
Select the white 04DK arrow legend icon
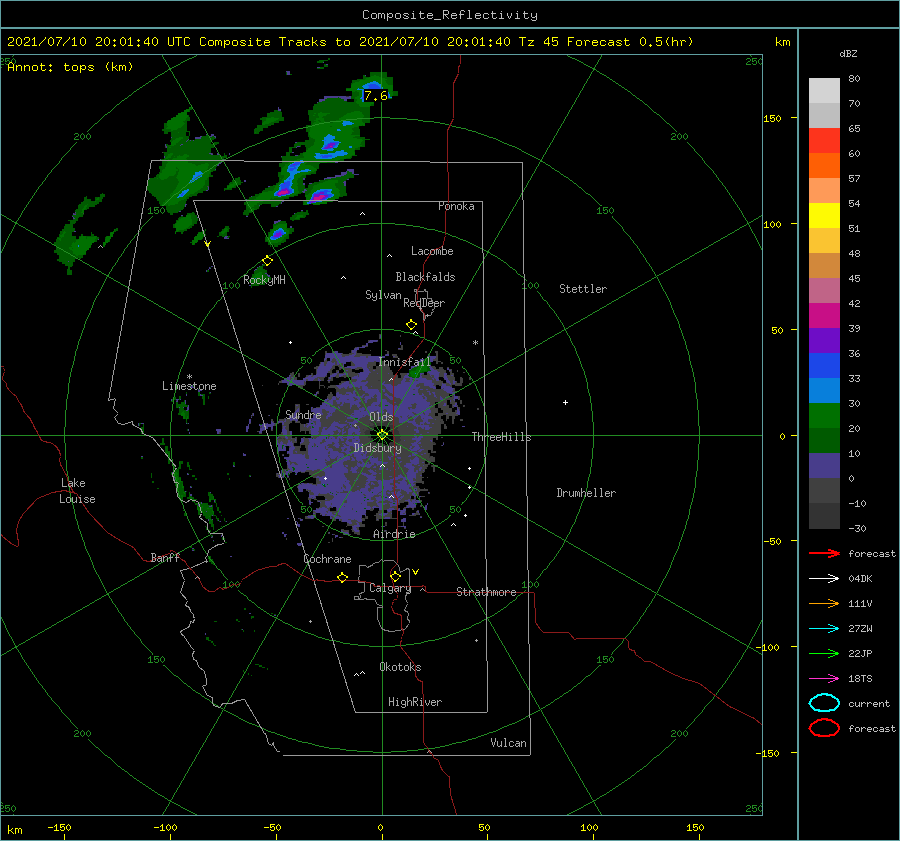point(824,578)
